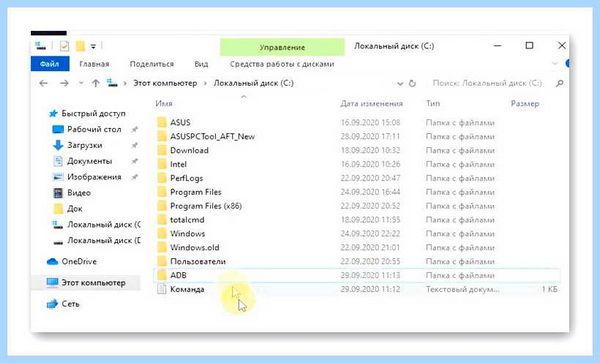Switch to the Поделиться ribbon tab

pyautogui.click(x=152, y=64)
